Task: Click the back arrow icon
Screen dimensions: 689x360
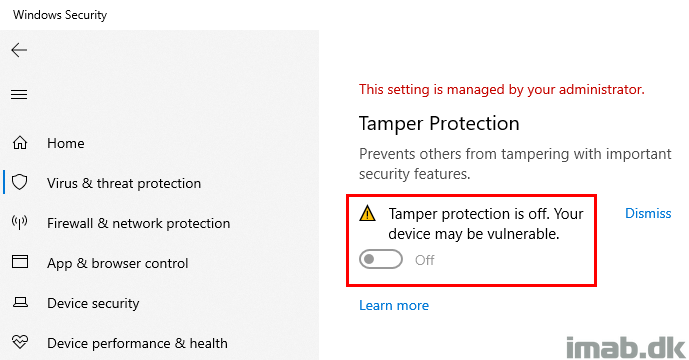Action: pyautogui.click(x=19, y=50)
